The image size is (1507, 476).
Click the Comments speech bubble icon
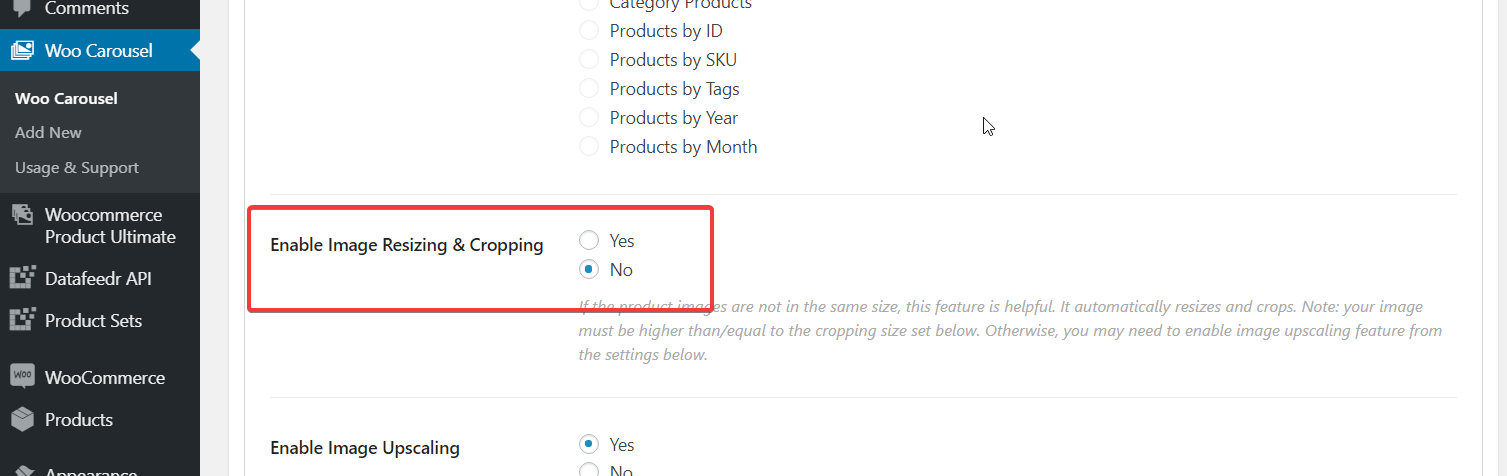point(22,8)
